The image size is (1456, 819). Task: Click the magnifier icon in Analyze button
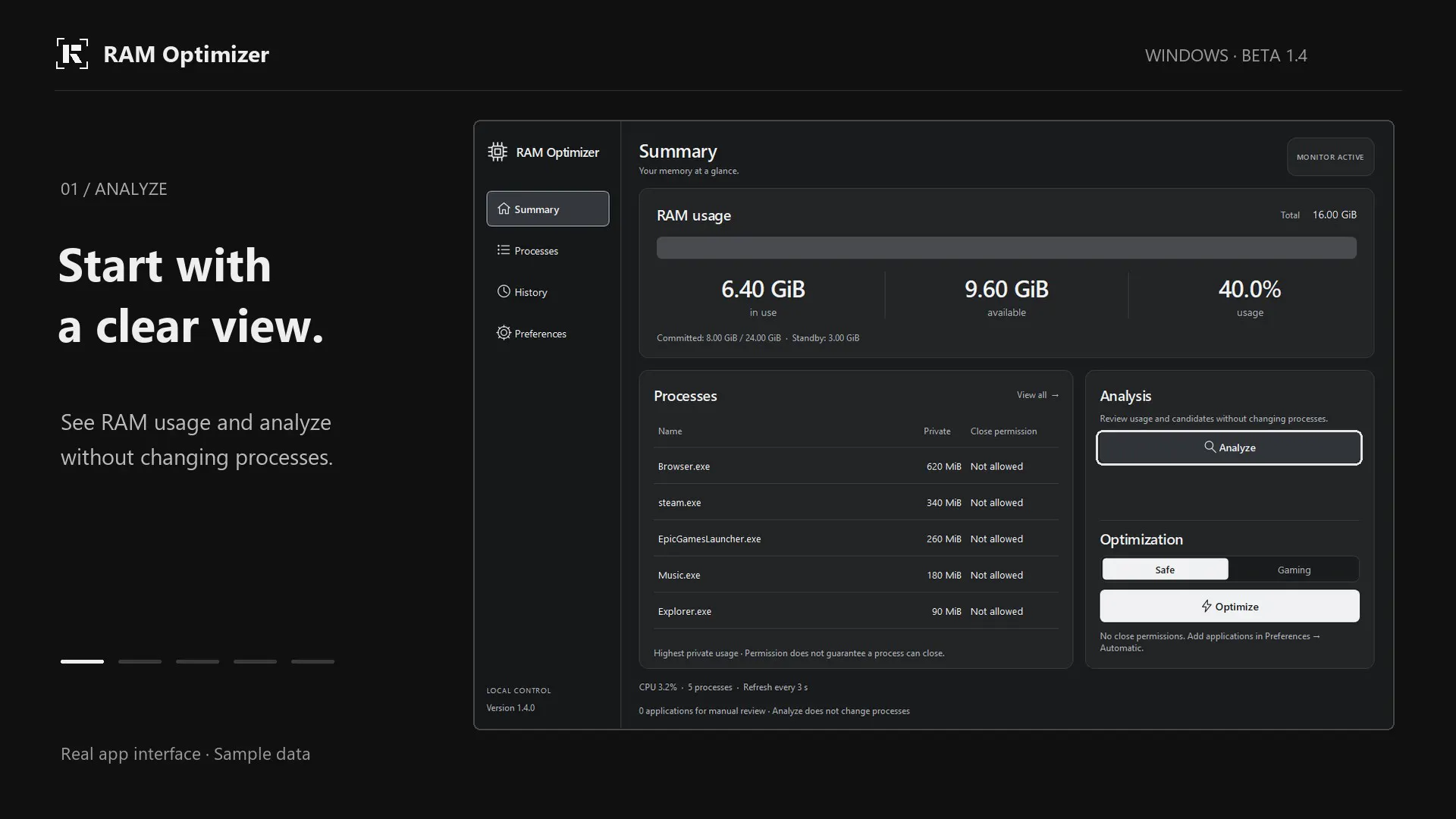click(x=1210, y=447)
